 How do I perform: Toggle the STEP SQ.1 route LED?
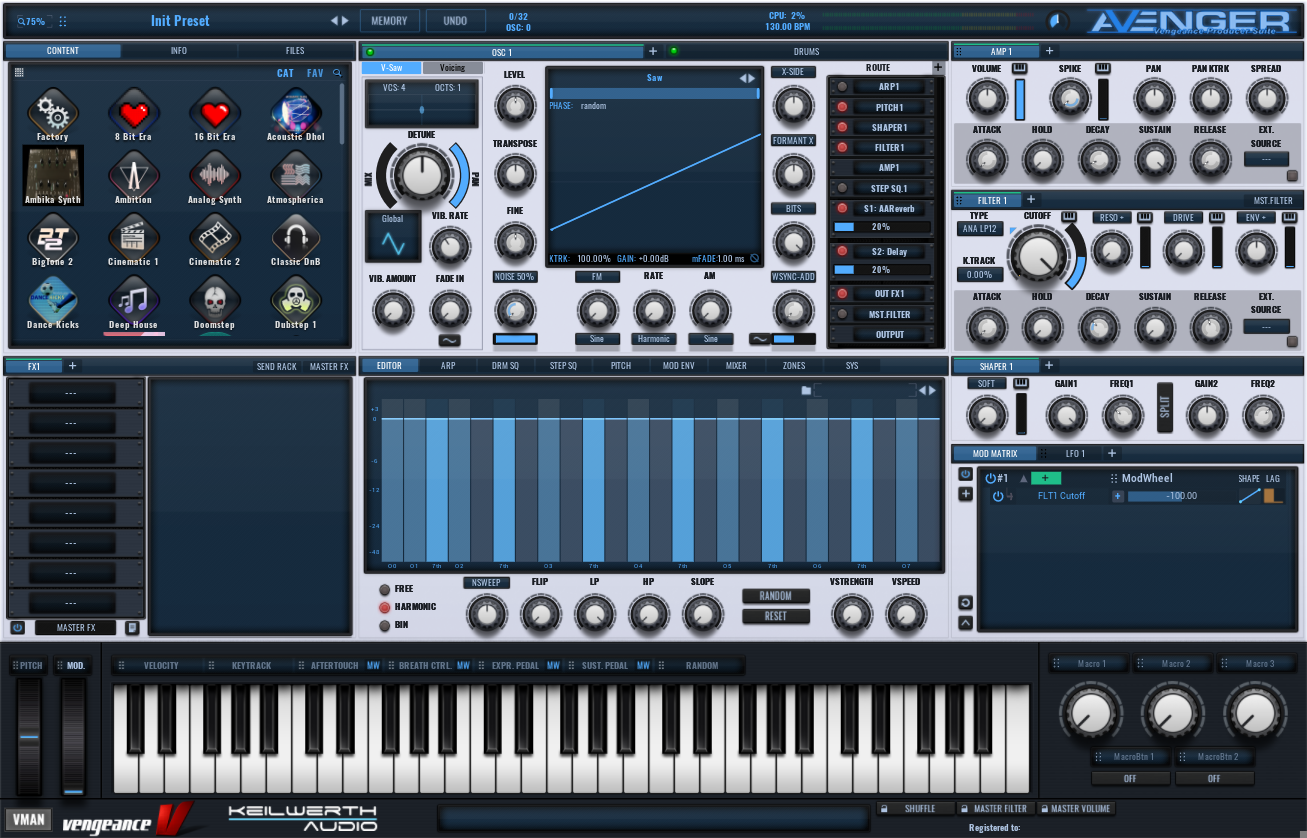(x=842, y=188)
